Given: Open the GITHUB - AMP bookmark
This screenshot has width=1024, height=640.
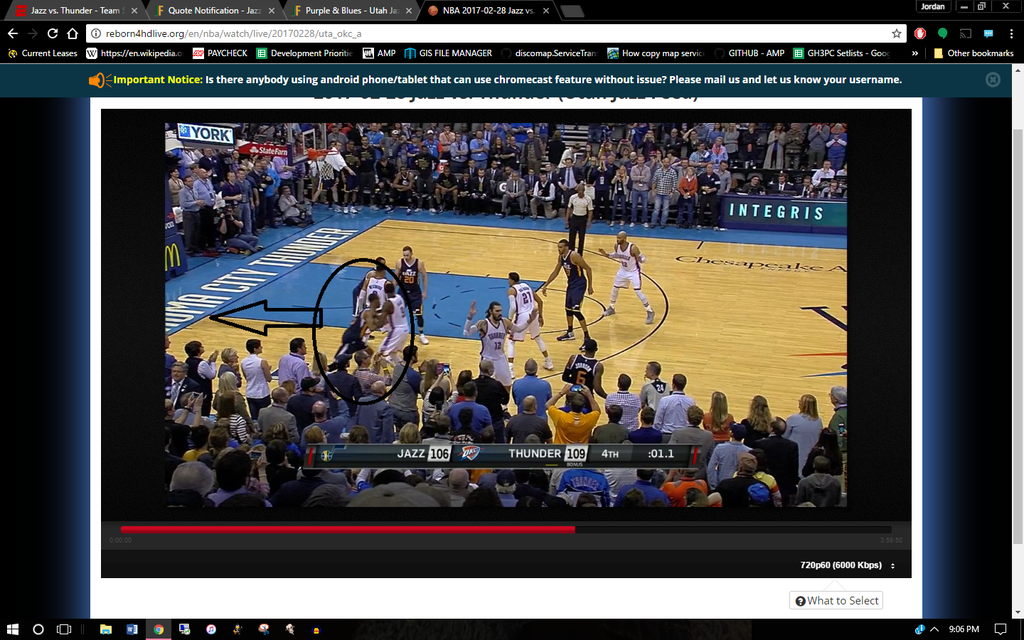Looking at the screenshot, I should (750, 53).
